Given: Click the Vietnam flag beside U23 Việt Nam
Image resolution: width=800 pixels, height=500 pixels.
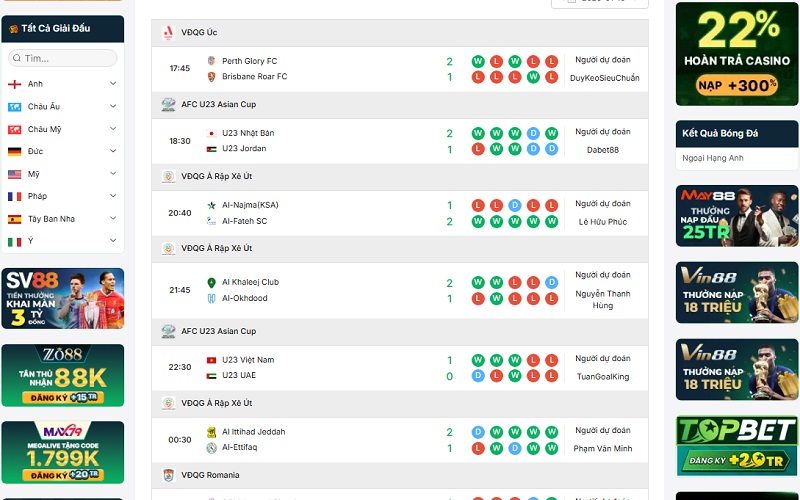Looking at the screenshot, I should (211, 360).
